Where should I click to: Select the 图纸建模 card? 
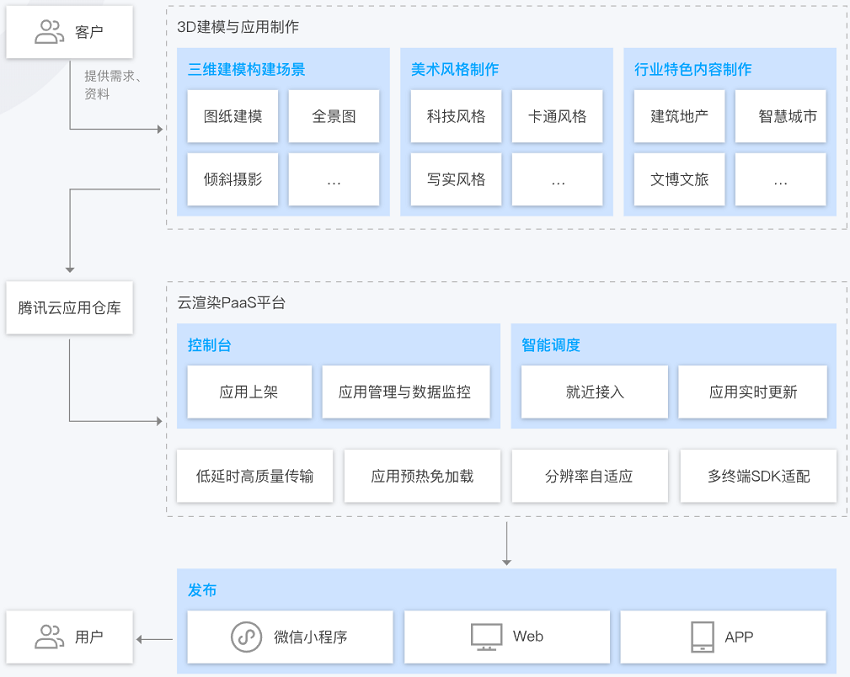coord(233,116)
